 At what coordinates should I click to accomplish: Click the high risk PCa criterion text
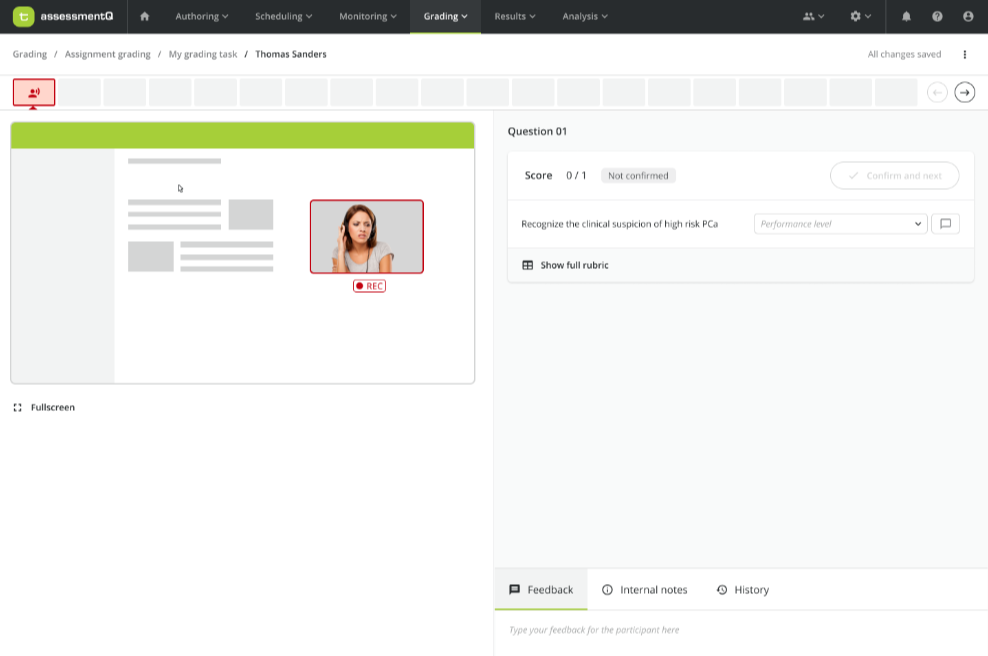(619, 224)
